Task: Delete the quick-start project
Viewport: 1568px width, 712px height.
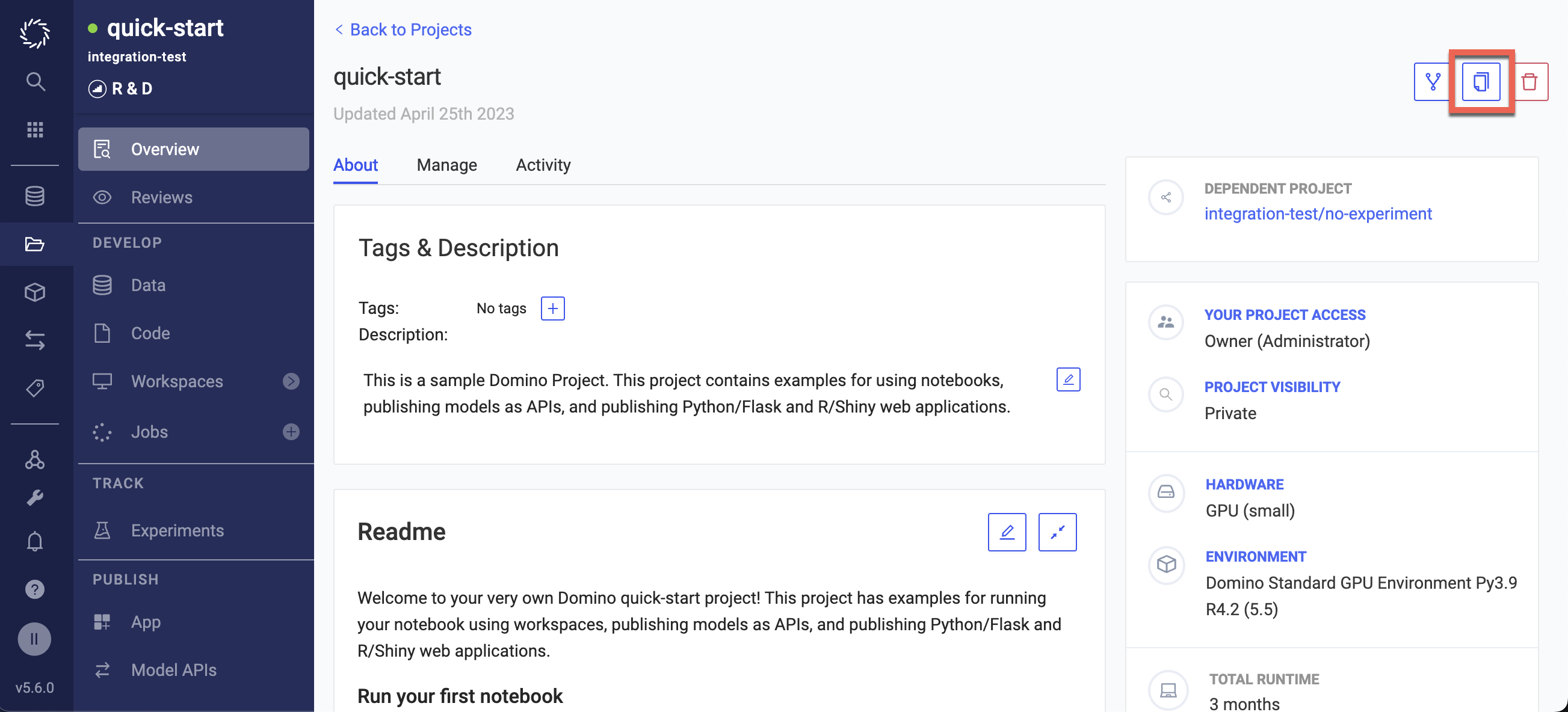Action: (x=1529, y=82)
